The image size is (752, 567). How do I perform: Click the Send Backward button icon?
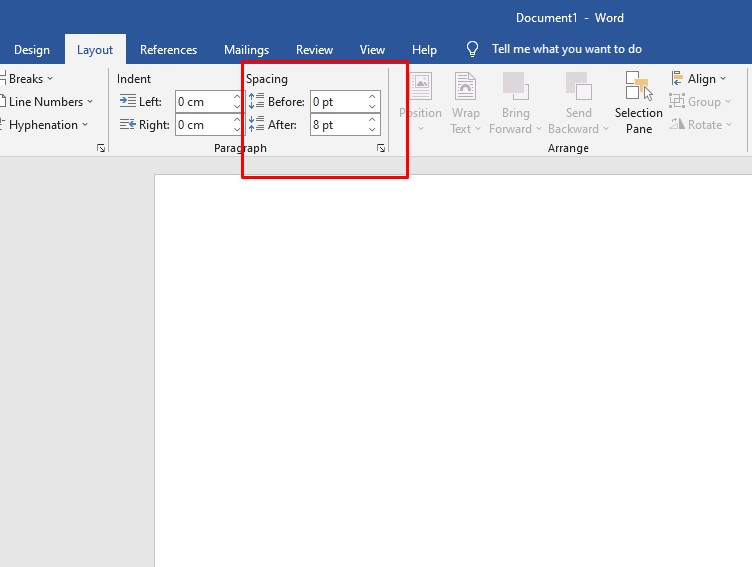pyautogui.click(x=579, y=86)
